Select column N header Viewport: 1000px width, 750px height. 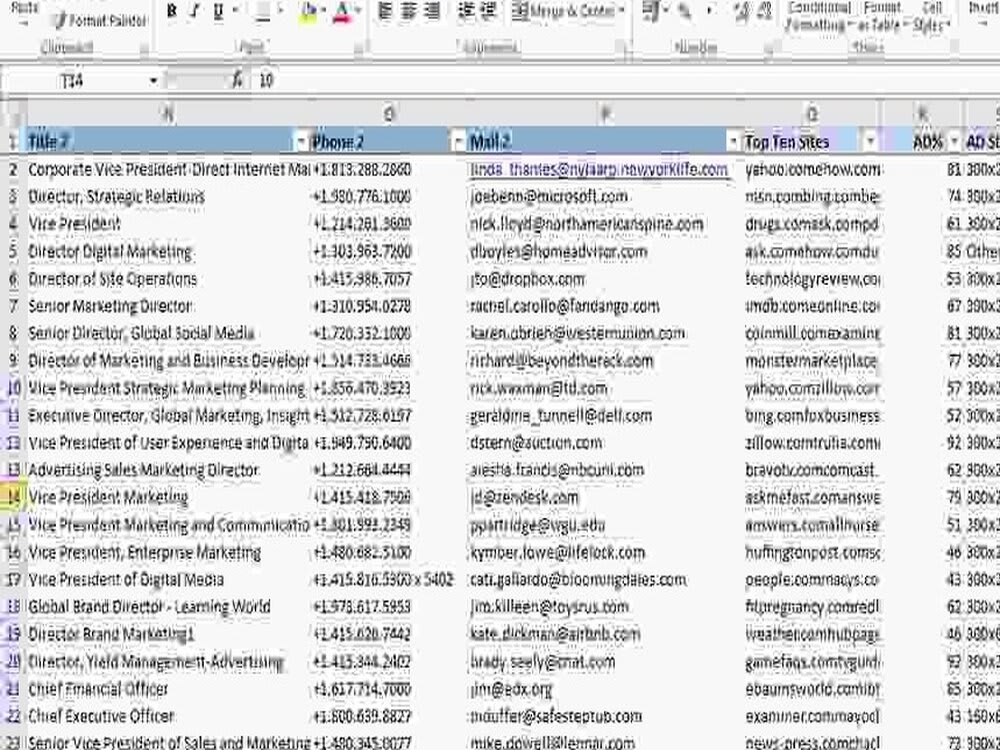tap(168, 114)
